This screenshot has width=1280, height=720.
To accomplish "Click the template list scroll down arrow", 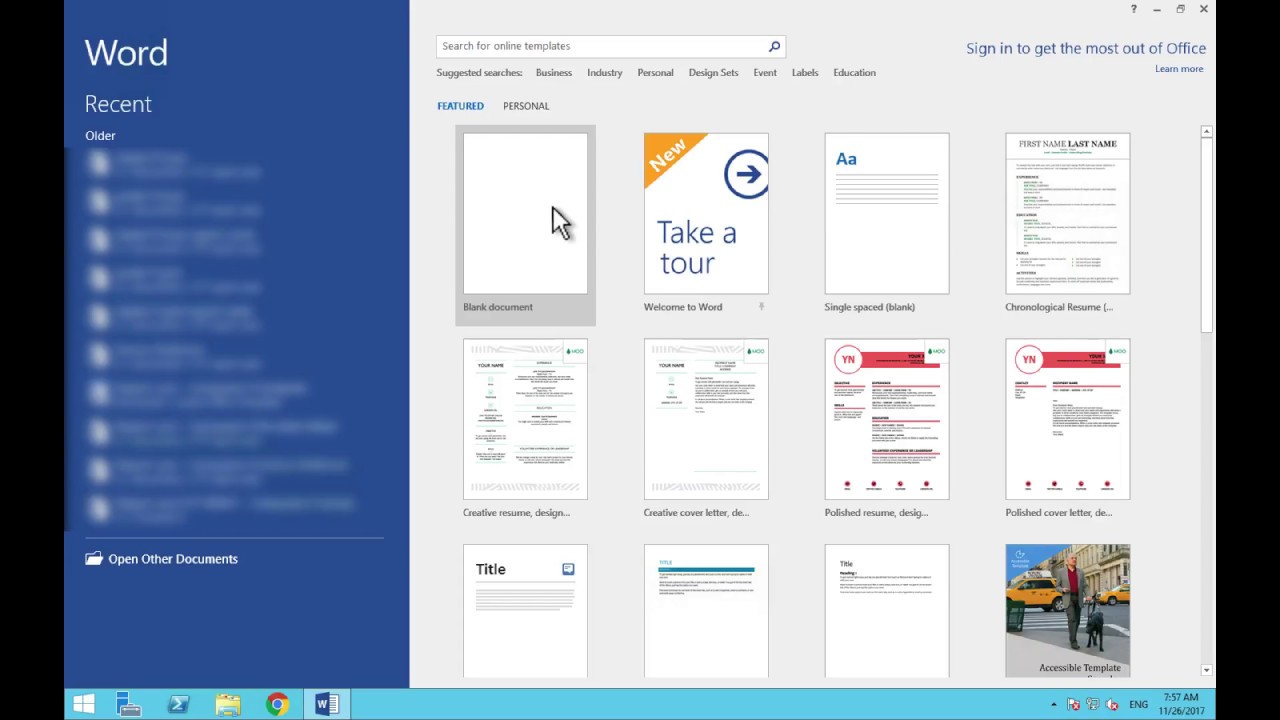I will pos(1206,670).
